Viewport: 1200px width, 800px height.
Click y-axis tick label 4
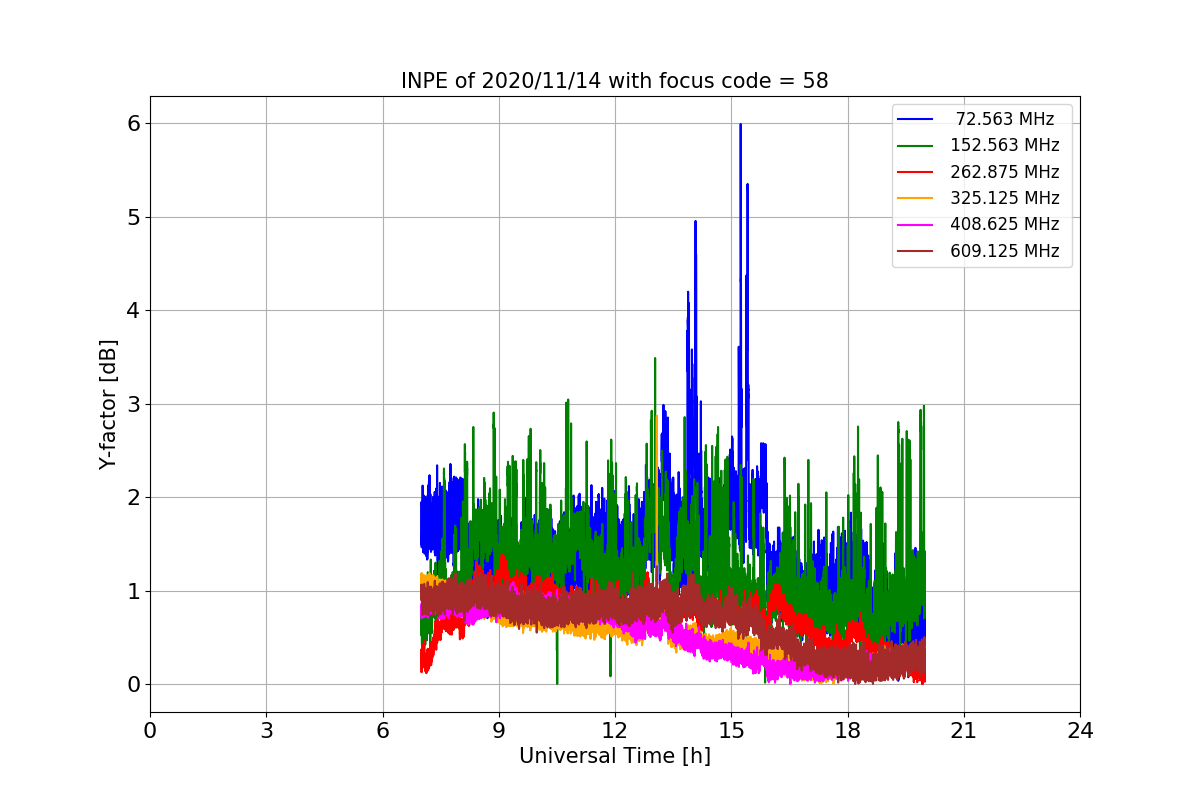pyautogui.click(x=133, y=310)
